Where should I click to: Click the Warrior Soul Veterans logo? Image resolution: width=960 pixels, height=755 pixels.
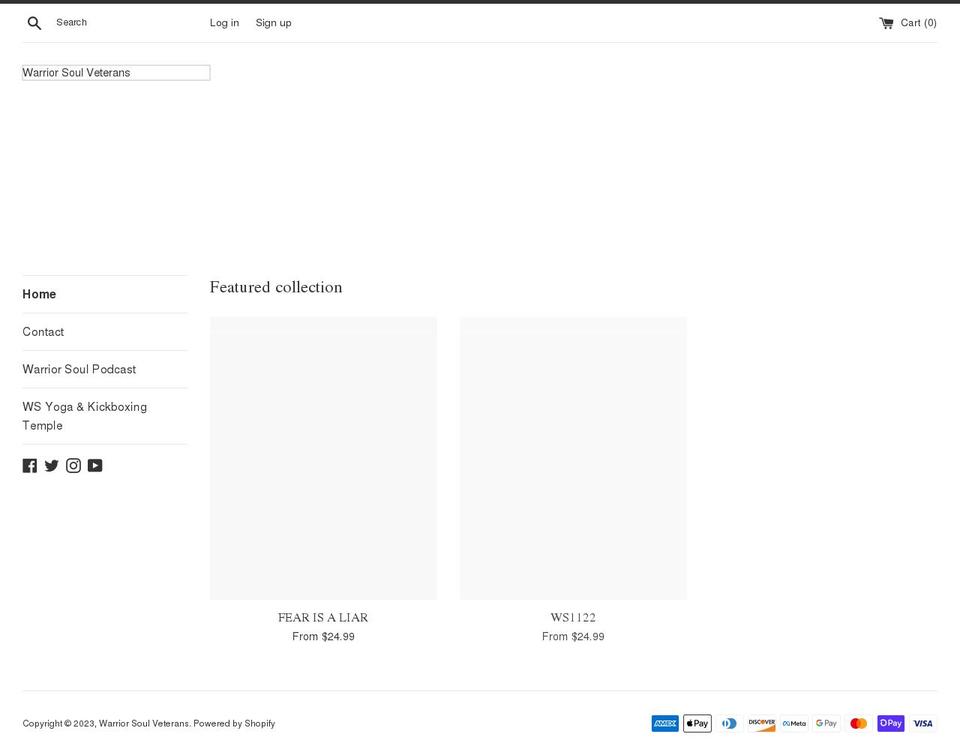[x=116, y=72]
